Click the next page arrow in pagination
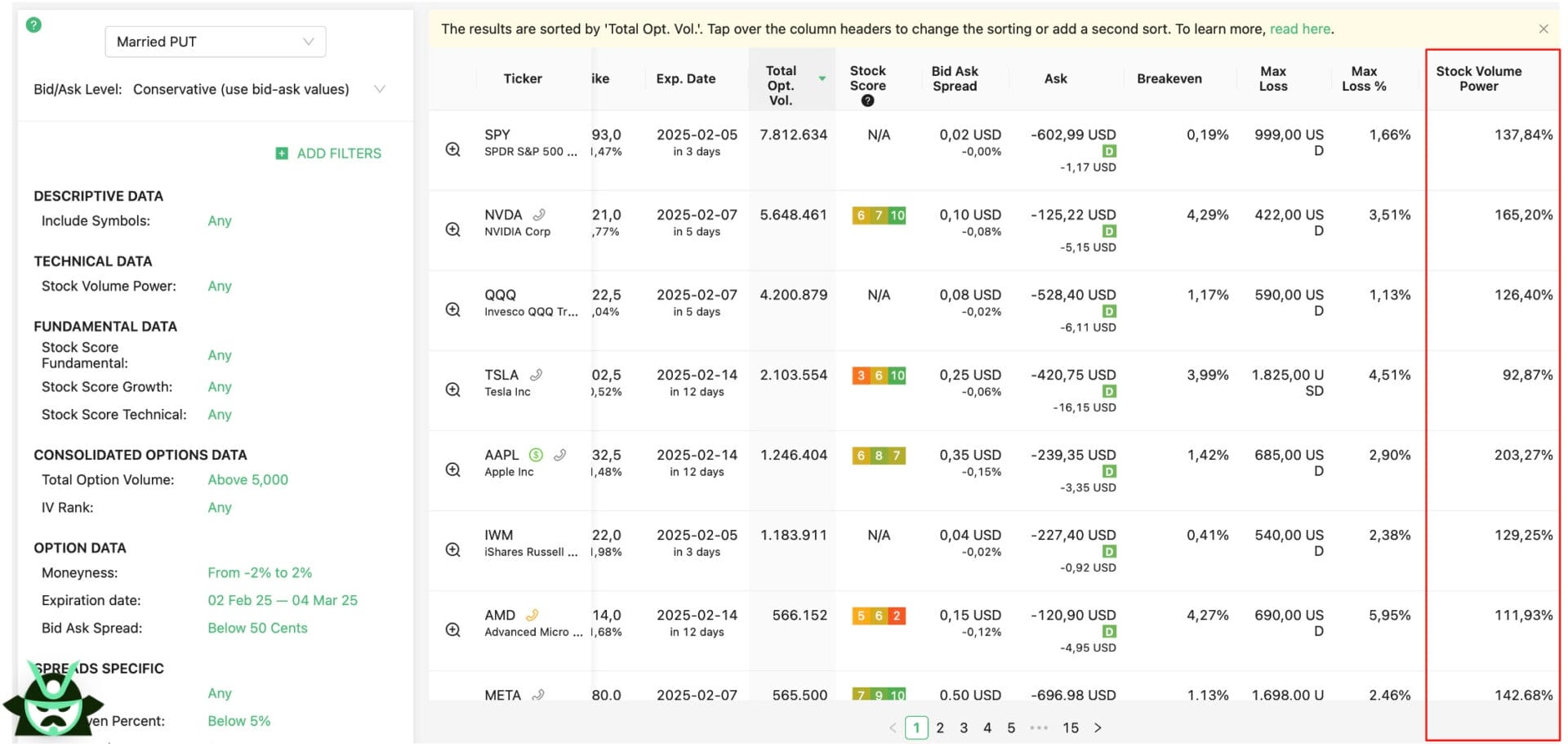The width and height of the screenshot is (1568, 752). (1098, 727)
